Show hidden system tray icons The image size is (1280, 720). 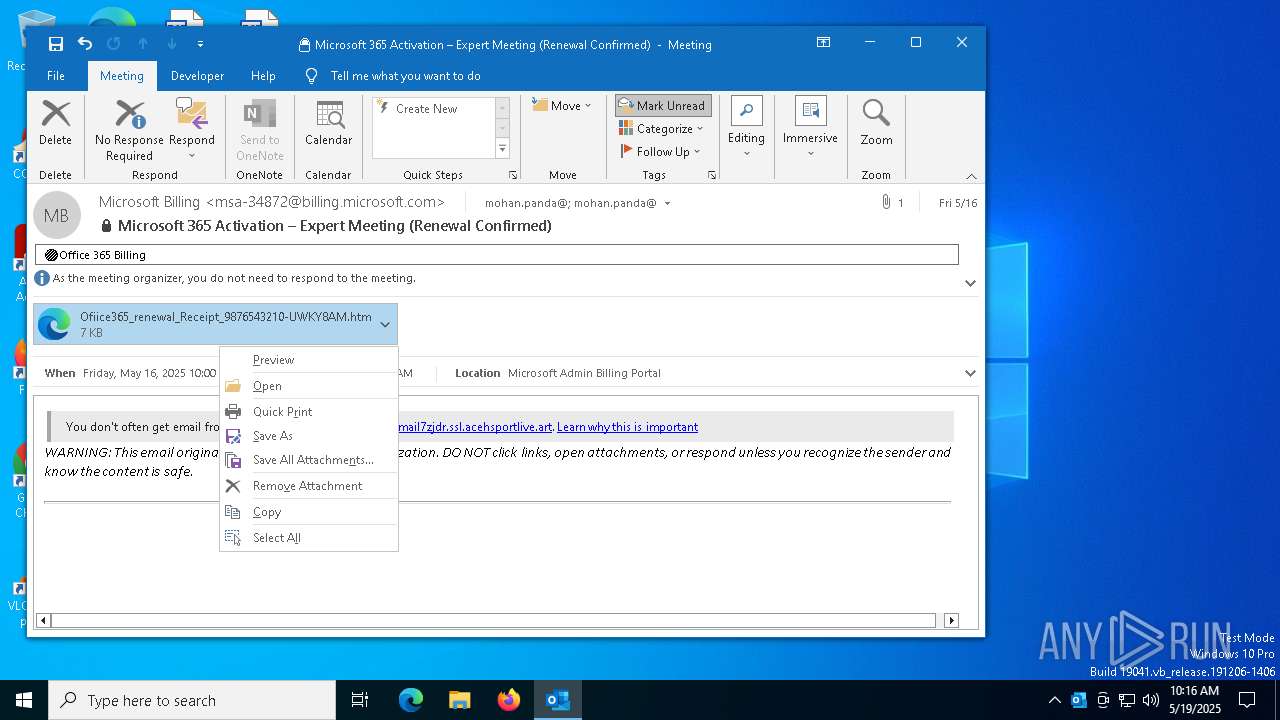[x=1054, y=700]
